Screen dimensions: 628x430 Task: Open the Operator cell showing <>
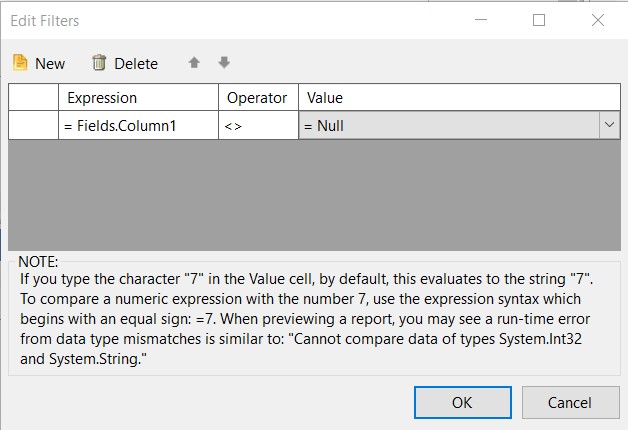tap(258, 126)
